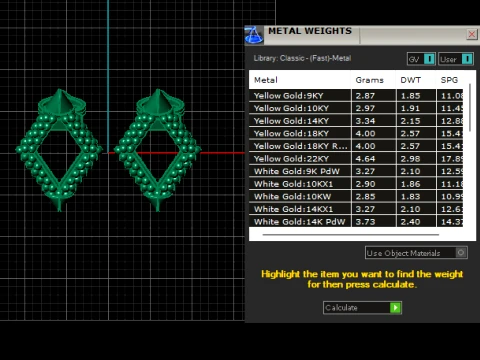Select the Yellow Gold:10KY row
Image resolution: width=480 pixels, height=360 pixels.
(356, 108)
